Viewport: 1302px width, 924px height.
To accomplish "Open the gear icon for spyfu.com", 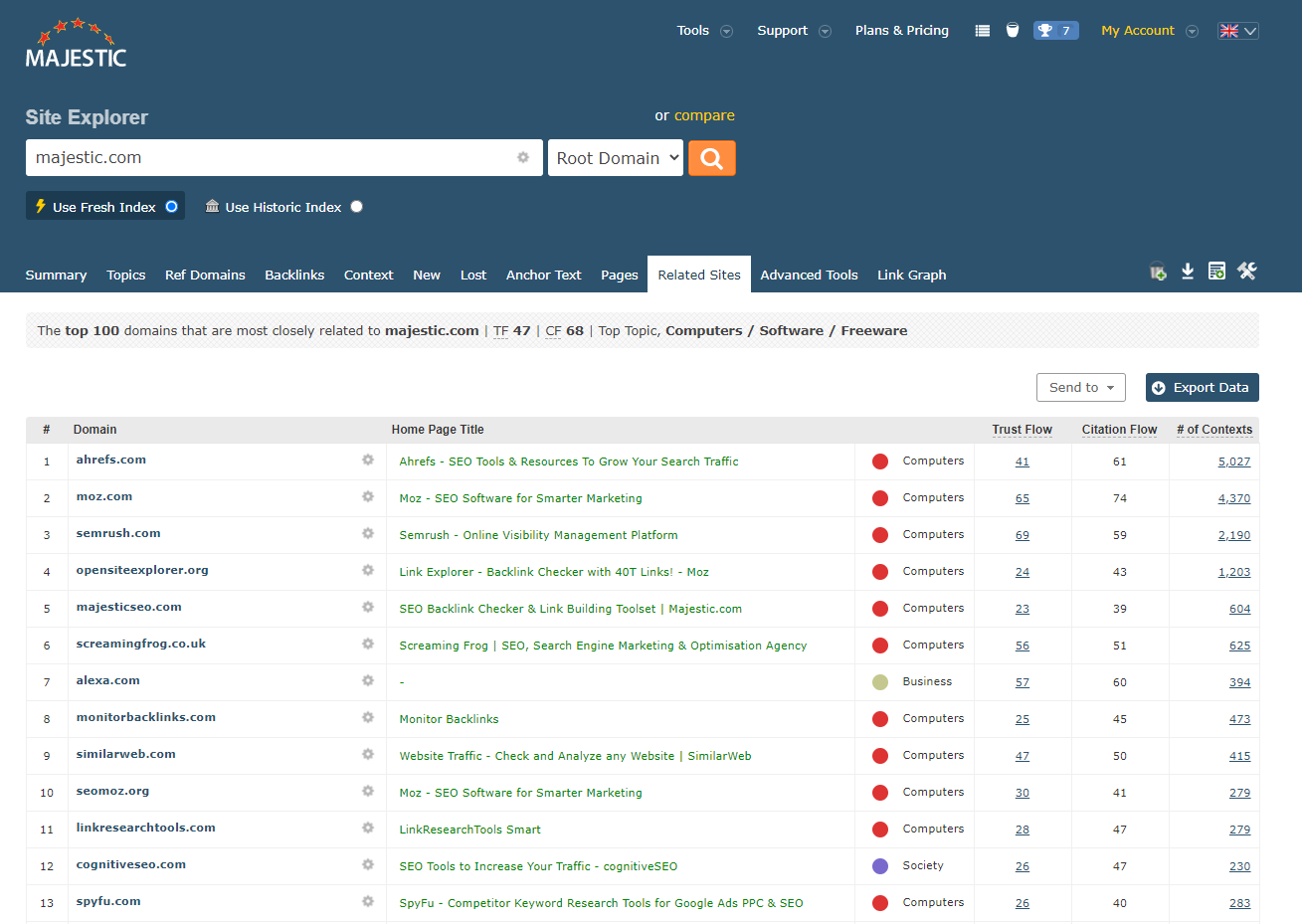I will point(368,901).
